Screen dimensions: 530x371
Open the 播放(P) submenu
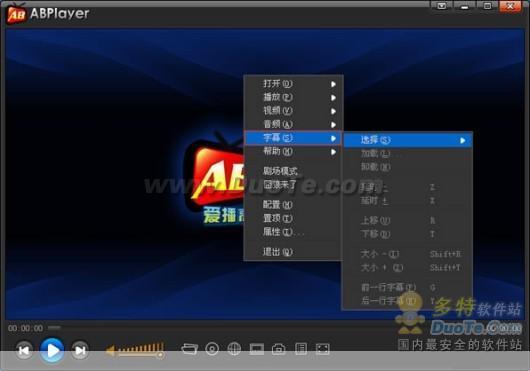(x=293, y=97)
